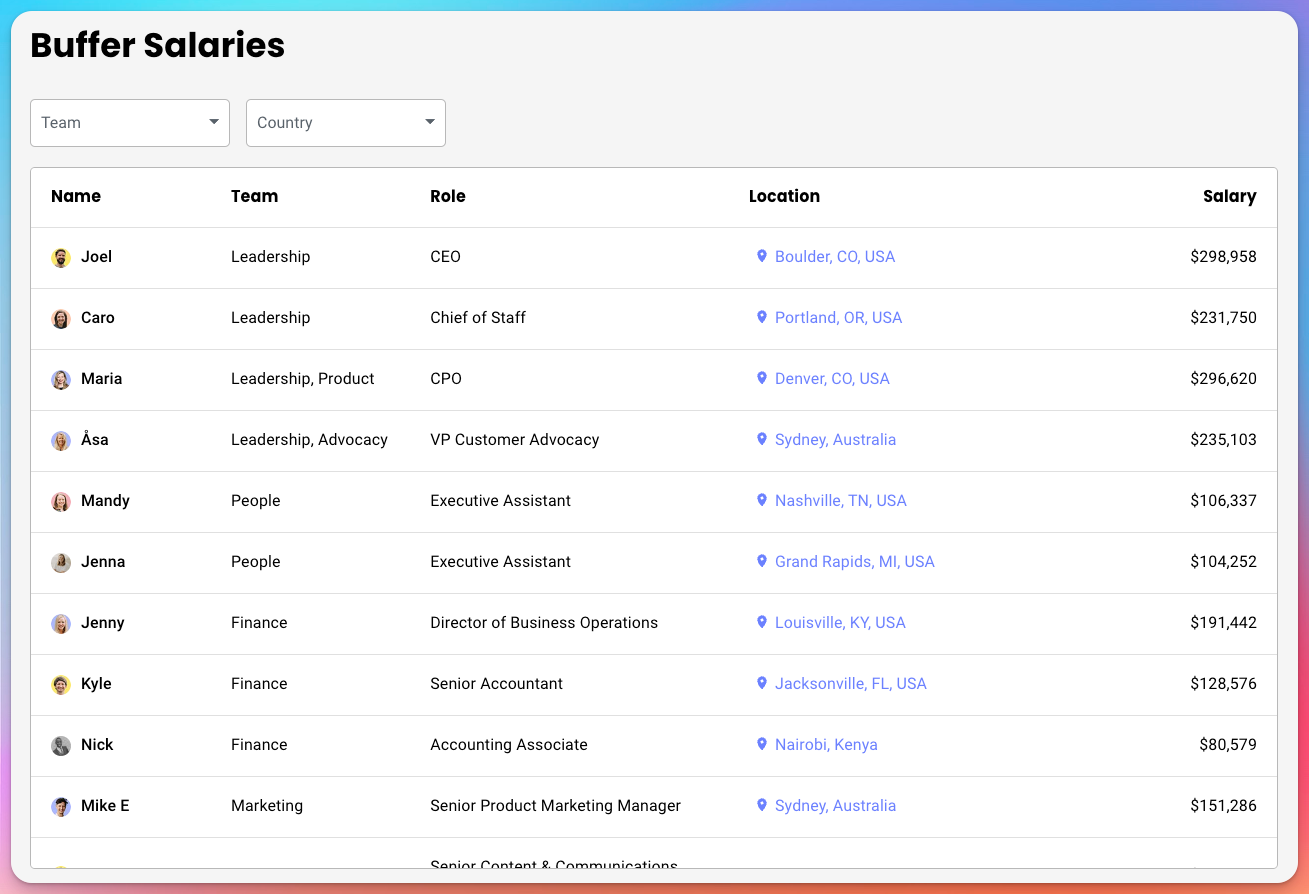This screenshot has width=1309, height=894.
Task: Click the Team column header
Action: (x=254, y=197)
